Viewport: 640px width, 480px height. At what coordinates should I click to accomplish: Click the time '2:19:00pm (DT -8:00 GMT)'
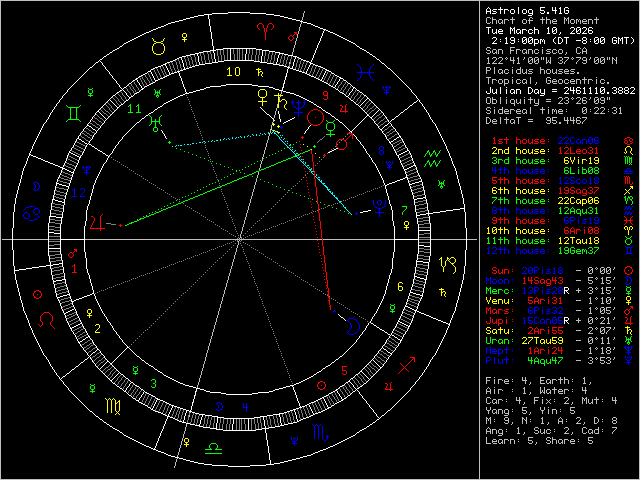tap(563, 41)
